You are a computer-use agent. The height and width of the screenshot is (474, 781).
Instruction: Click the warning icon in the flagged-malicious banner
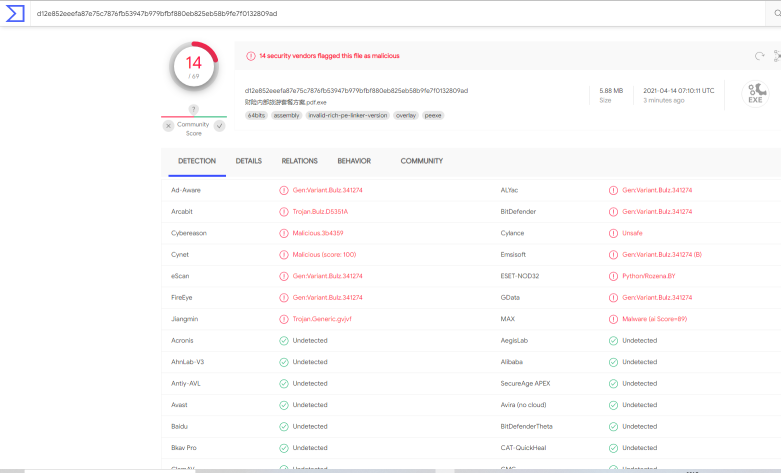(251, 56)
